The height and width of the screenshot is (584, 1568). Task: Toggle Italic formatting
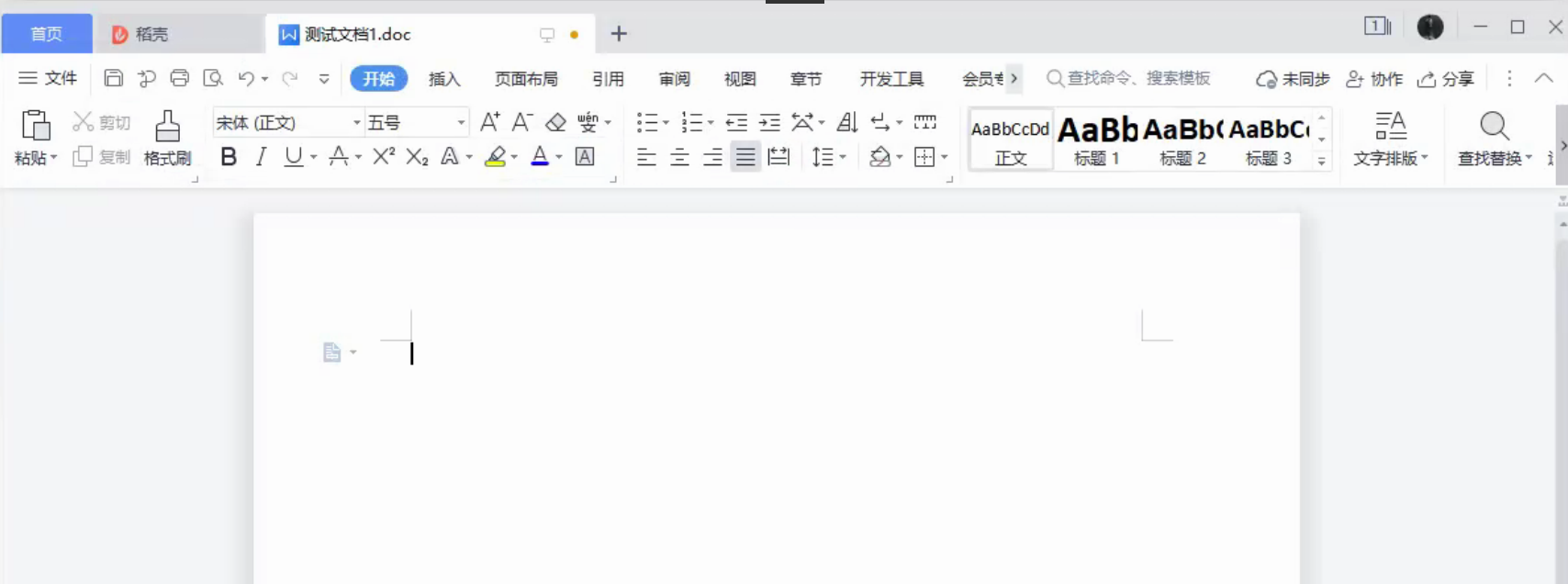[x=262, y=157]
